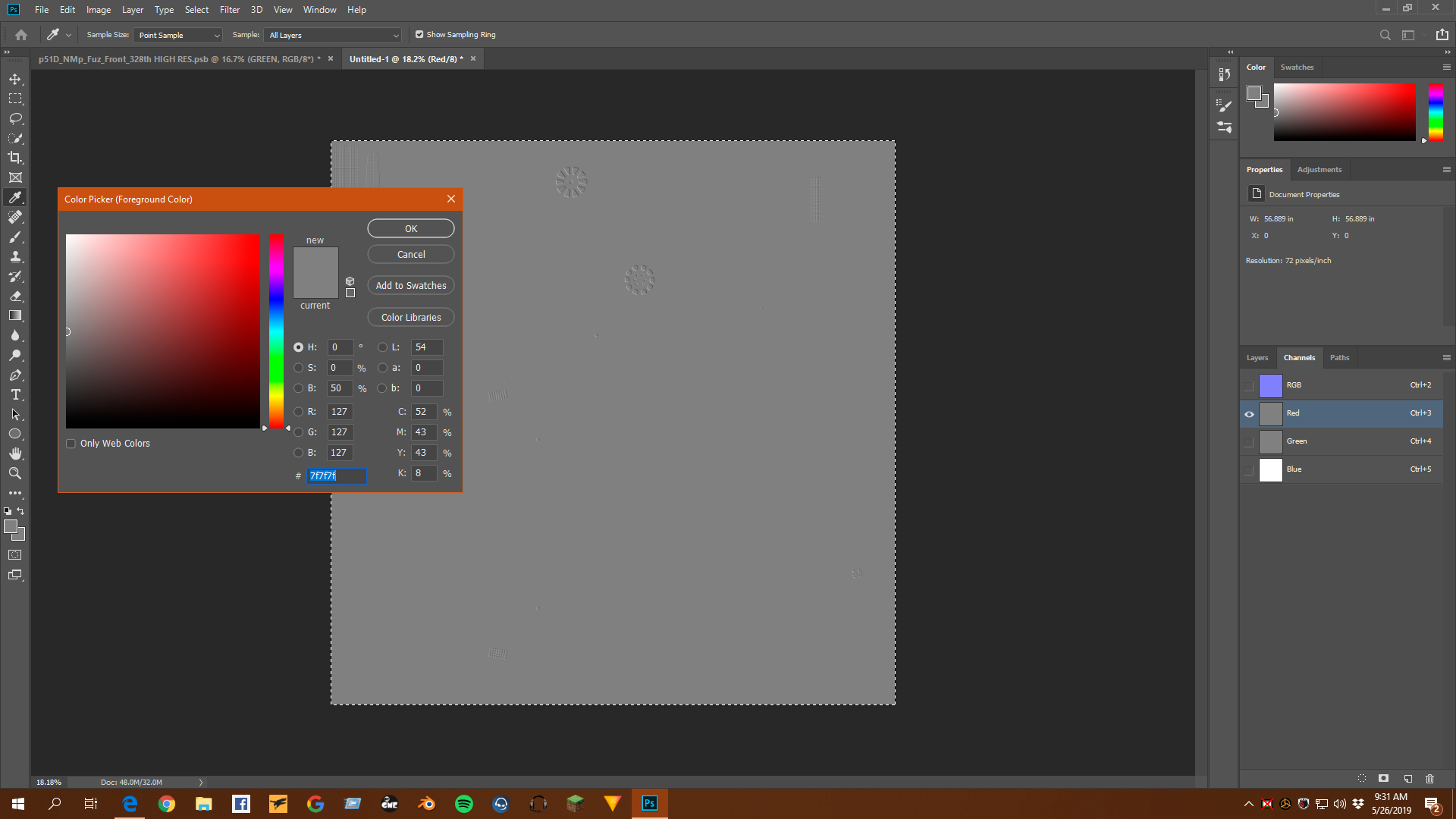Select the Zoom tool in the toolbar
The width and height of the screenshot is (1456, 819).
coord(15,473)
